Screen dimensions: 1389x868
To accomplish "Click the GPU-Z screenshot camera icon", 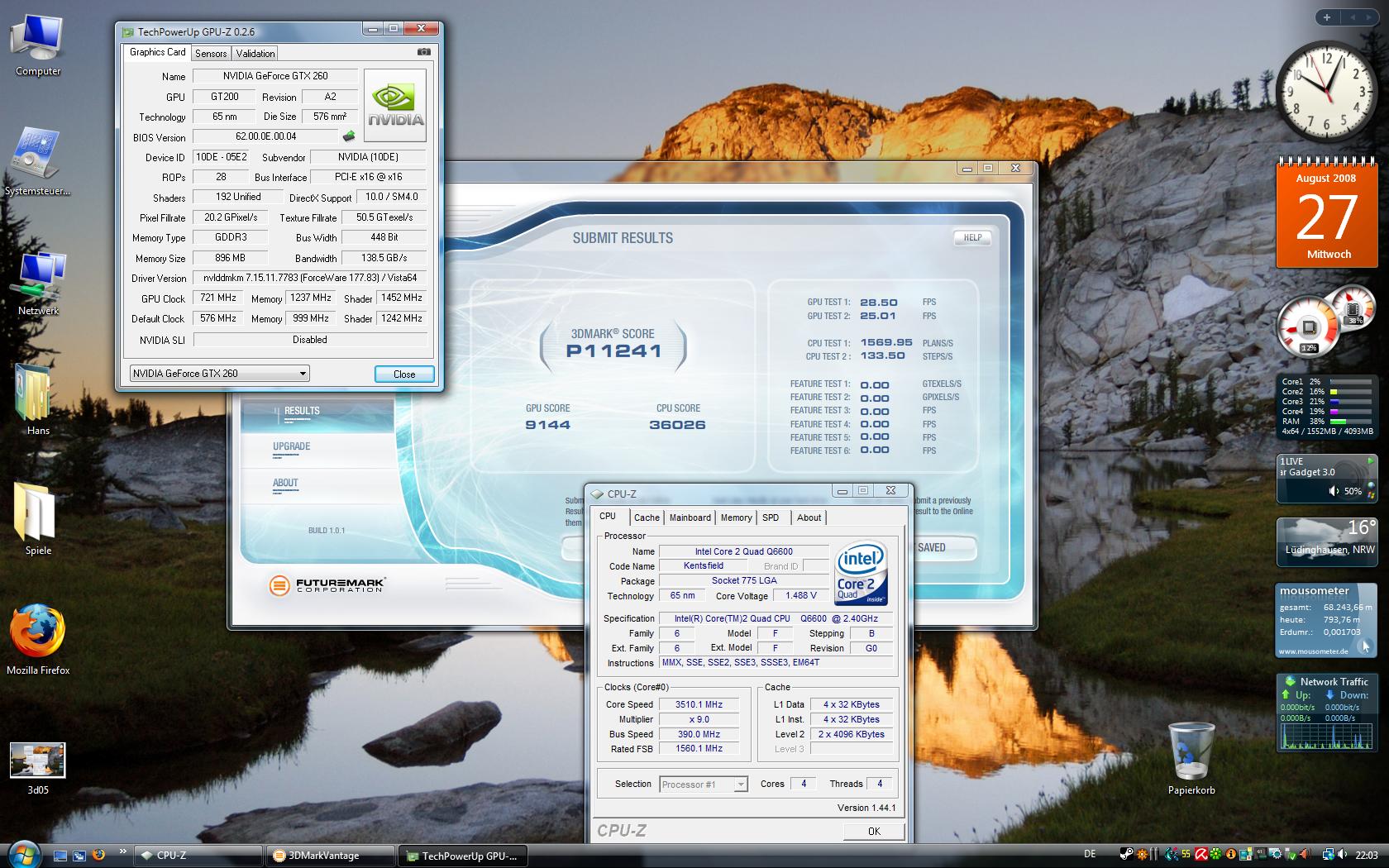I will tap(424, 51).
